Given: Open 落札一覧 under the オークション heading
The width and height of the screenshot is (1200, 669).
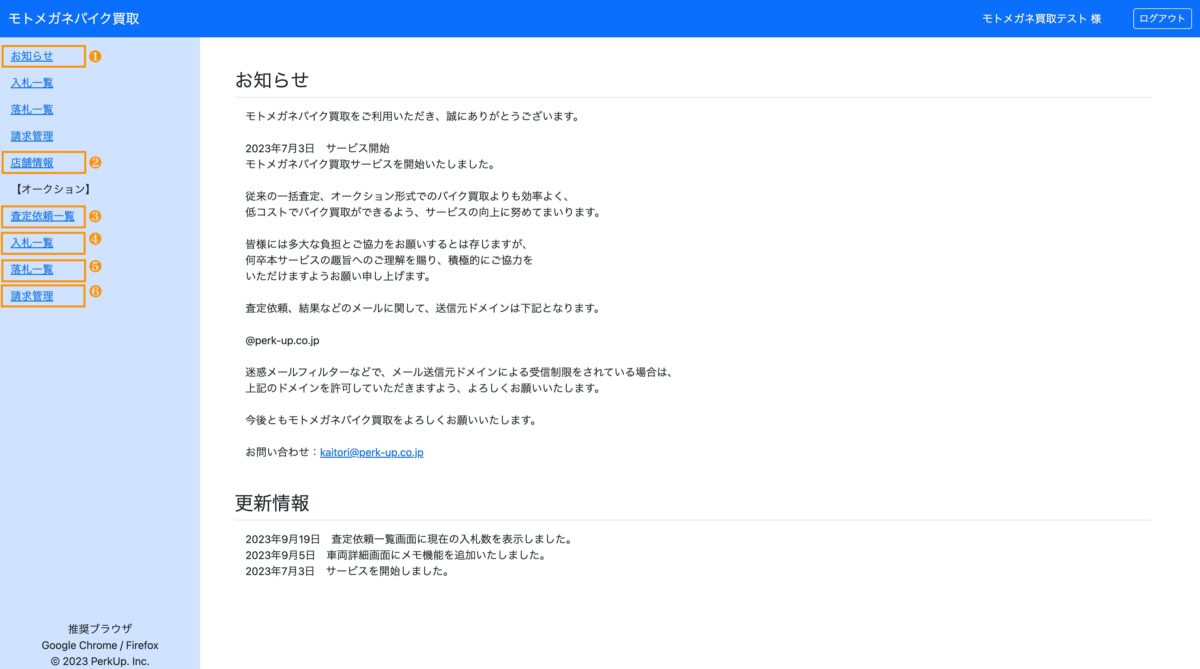Looking at the screenshot, I should point(32,270).
